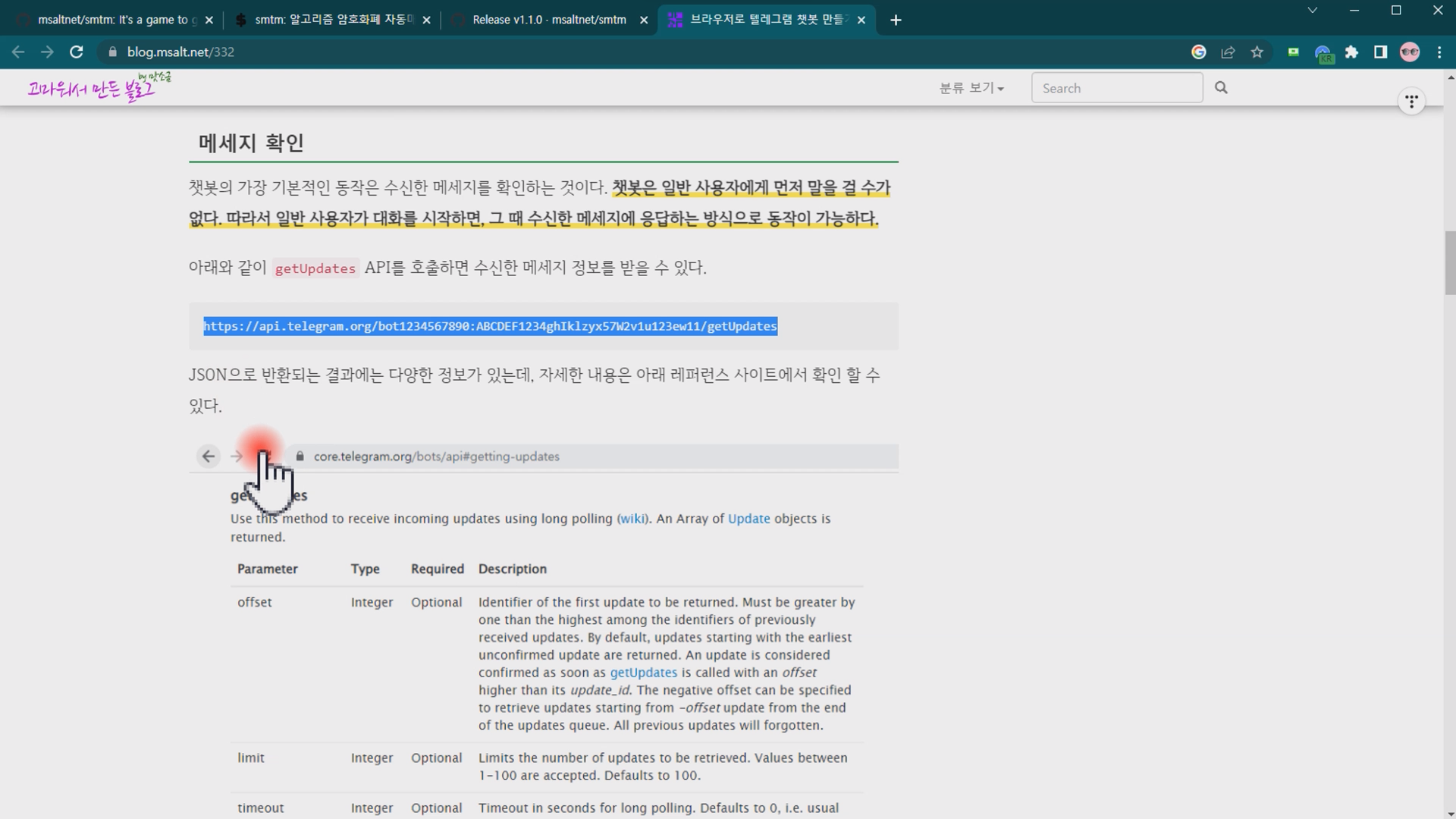The height and width of the screenshot is (819, 1456).
Task: Click the share page icon
Action: tap(1228, 52)
